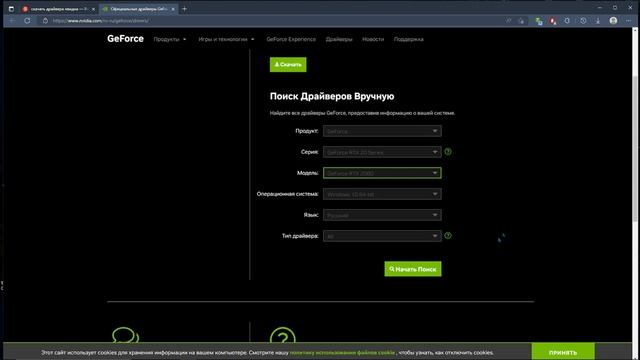Viewport: 640px width, 360px height.
Task: Open the Тип драйвера dropdown
Action: click(382, 236)
